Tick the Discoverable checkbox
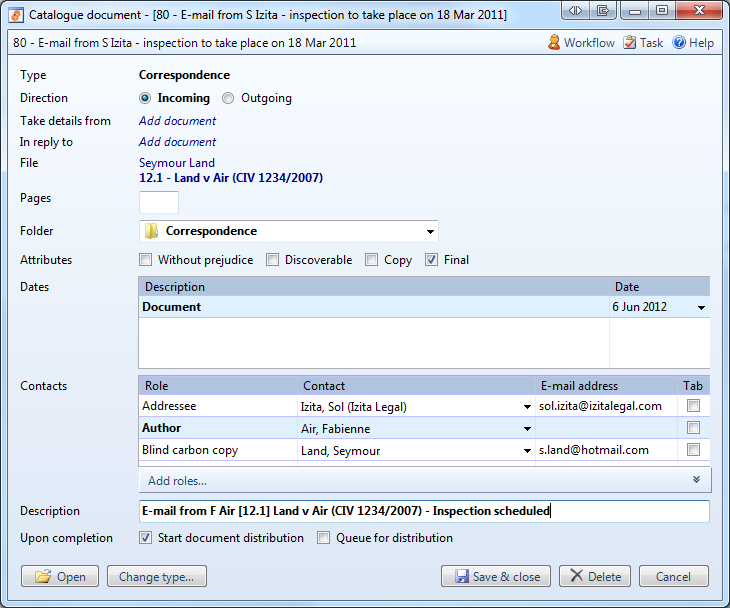The image size is (730, 608). pyautogui.click(x=272, y=260)
